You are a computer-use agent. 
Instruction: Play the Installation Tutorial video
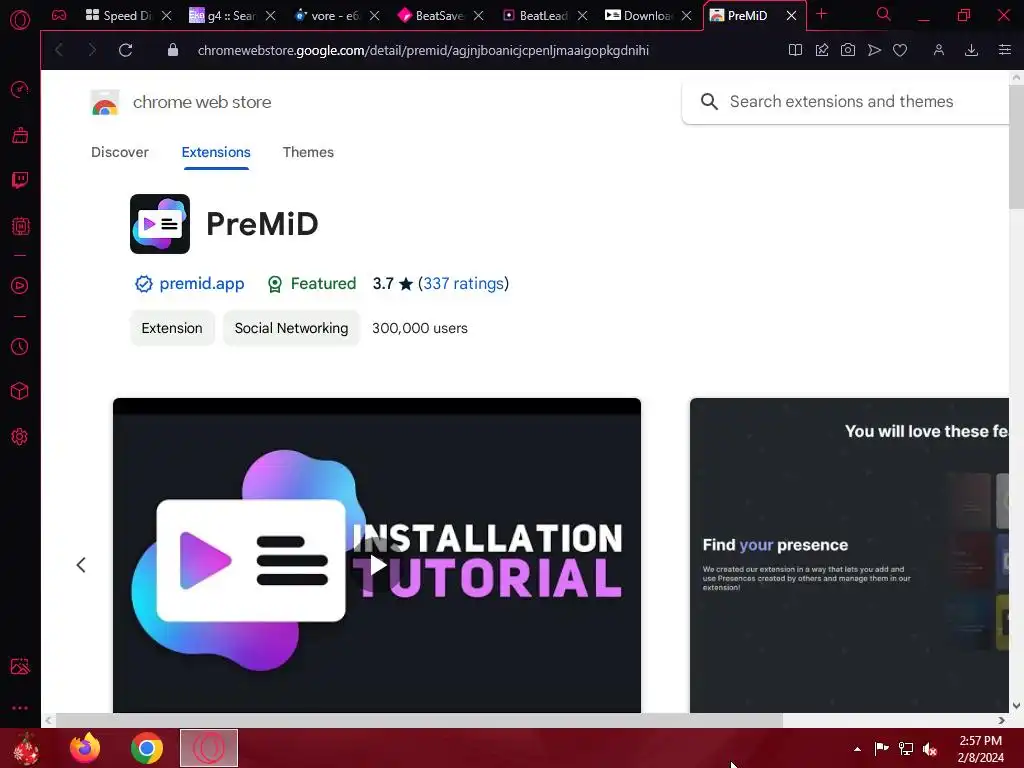377,565
